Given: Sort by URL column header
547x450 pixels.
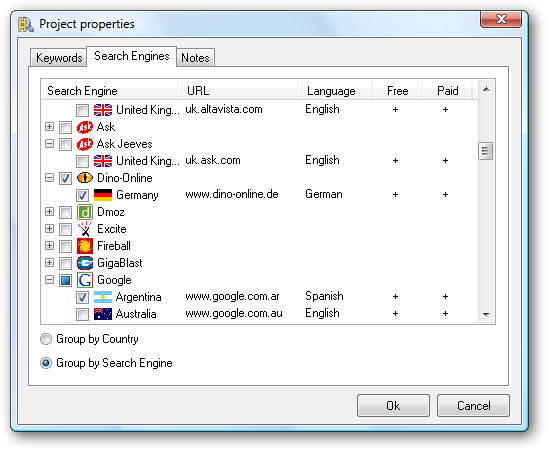Looking at the screenshot, I should (x=241, y=91).
